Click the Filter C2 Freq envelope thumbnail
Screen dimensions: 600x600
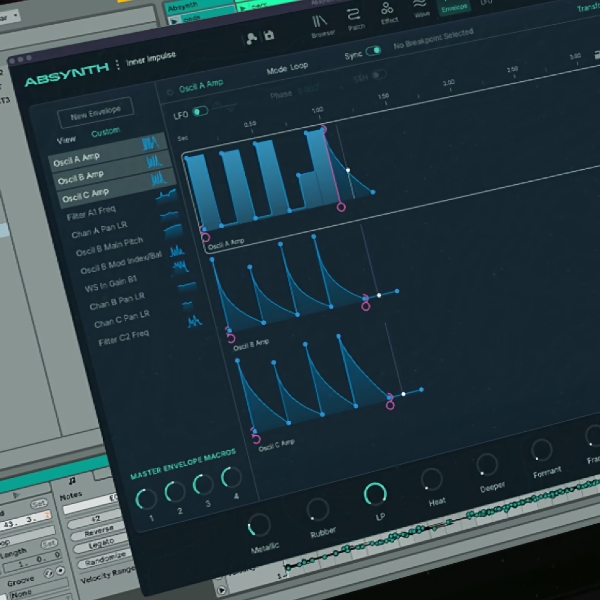[194, 321]
